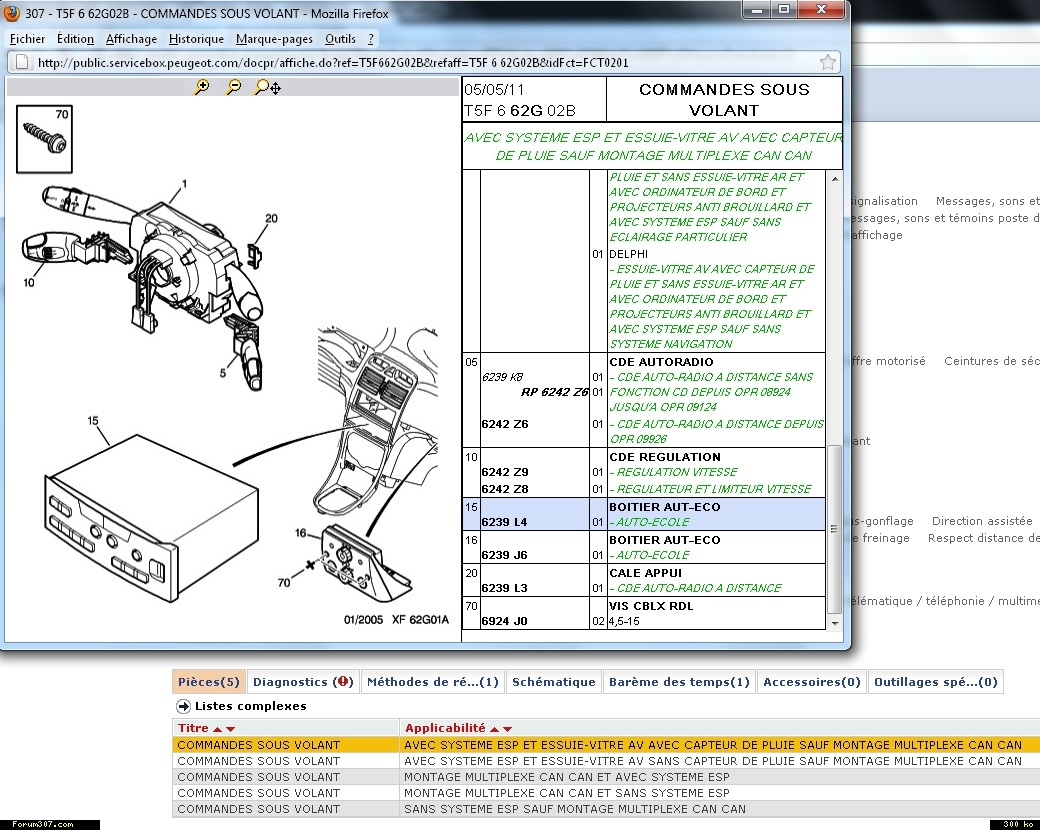Click CDE REGULATION row title
Viewport: 1040px width, 830px height.
point(665,457)
